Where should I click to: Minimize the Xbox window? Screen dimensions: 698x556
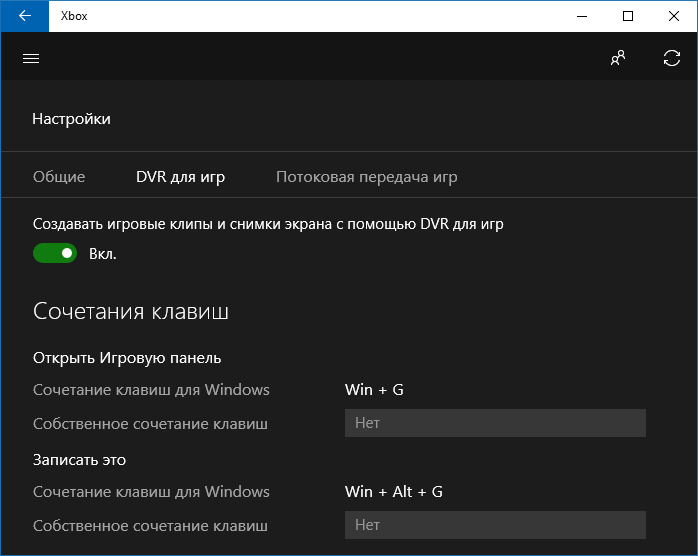click(x=582, y=16)
